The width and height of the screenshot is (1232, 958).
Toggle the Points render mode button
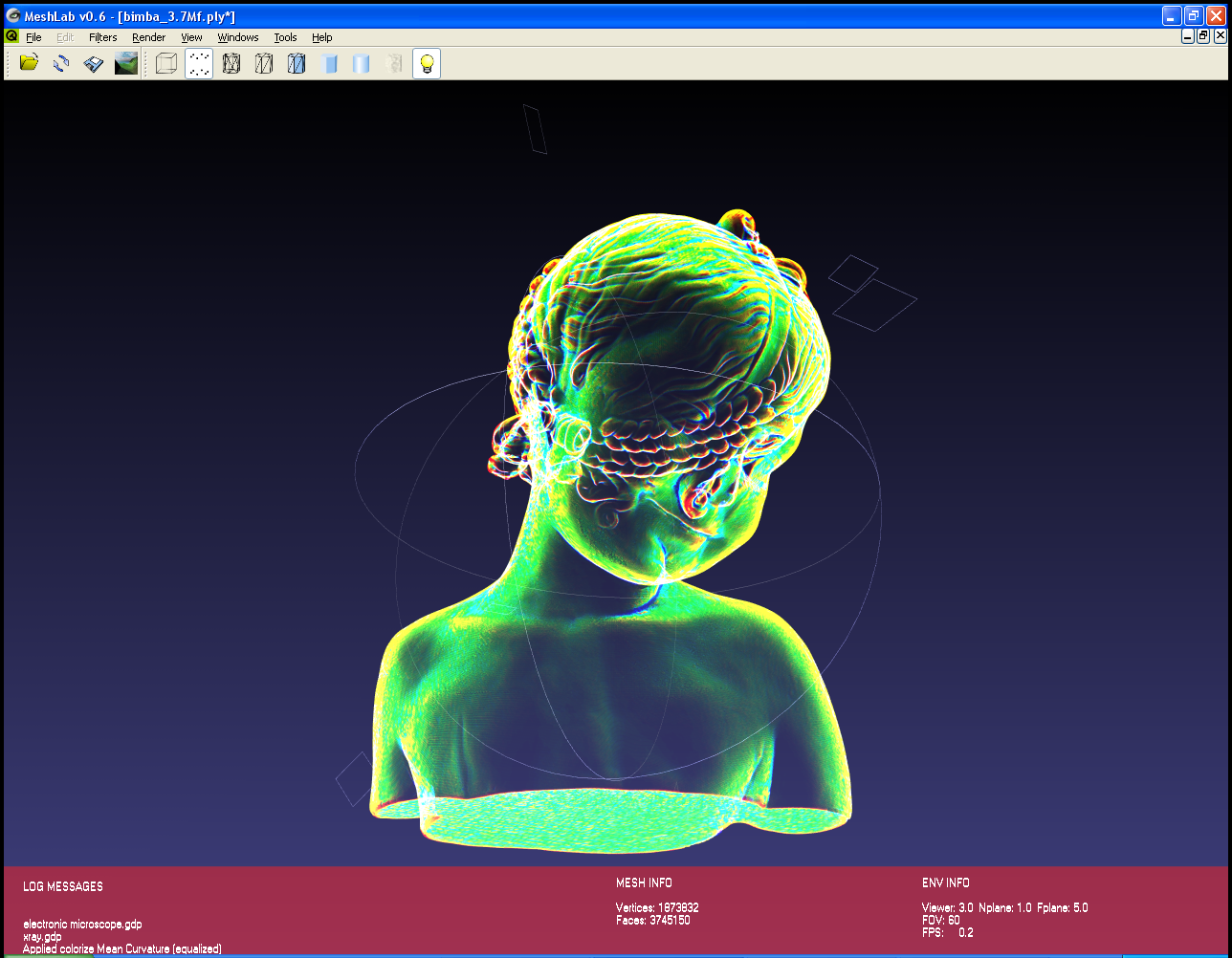(x=199, y=64)
